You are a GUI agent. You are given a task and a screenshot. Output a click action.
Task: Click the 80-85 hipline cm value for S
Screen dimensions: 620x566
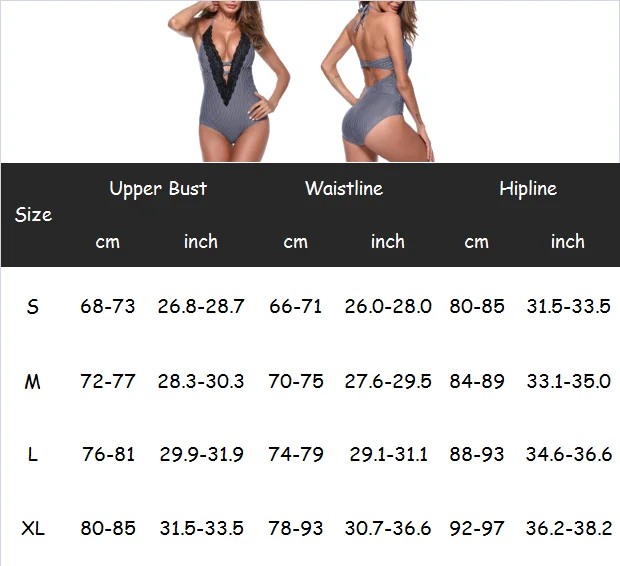click(x=477, y=307)
